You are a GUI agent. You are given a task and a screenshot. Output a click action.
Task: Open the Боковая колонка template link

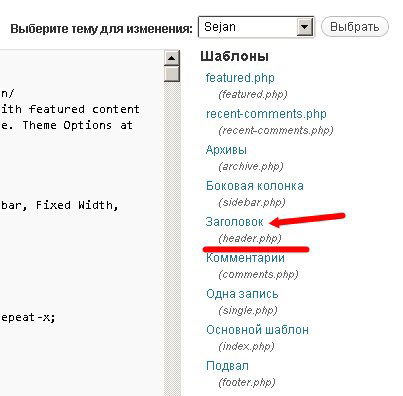tap(255, 186)
